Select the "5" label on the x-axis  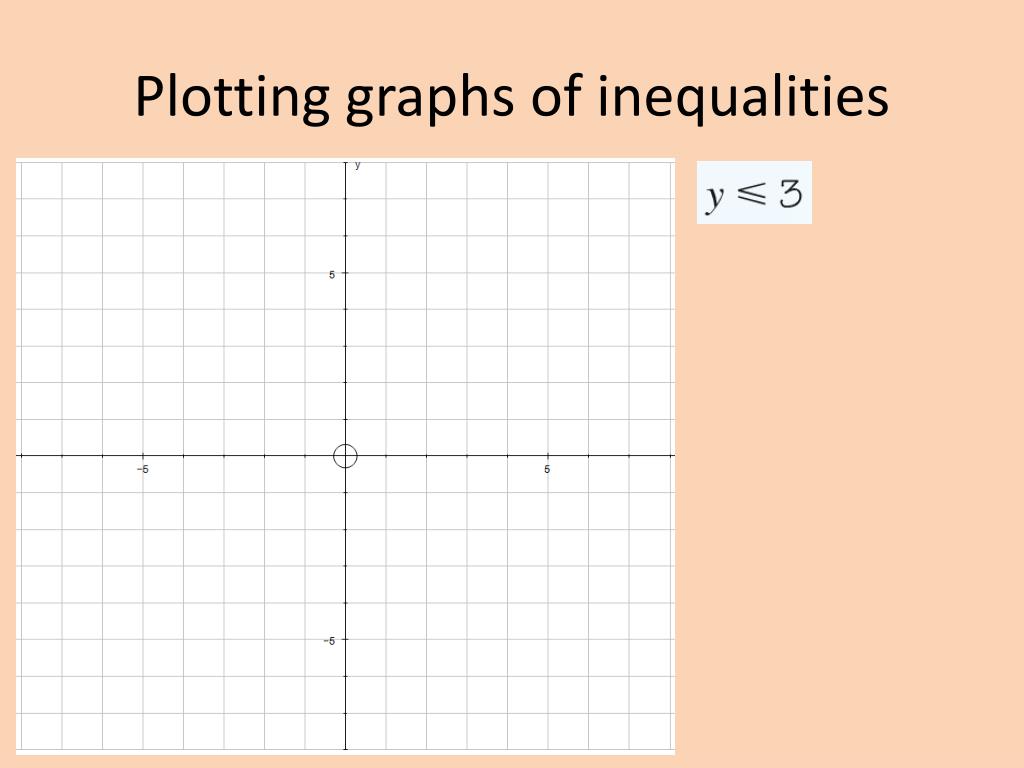pos(547,469)
